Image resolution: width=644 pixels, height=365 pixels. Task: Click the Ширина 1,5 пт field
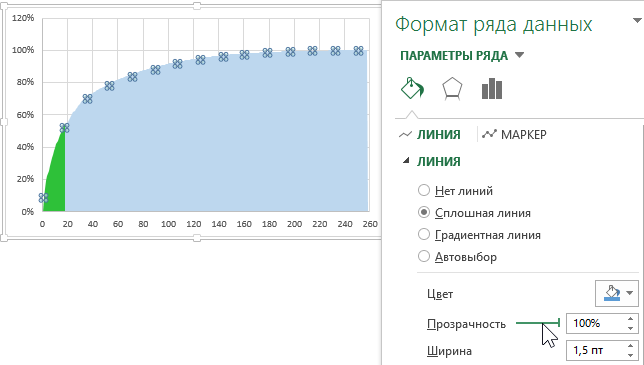[596, 351]
